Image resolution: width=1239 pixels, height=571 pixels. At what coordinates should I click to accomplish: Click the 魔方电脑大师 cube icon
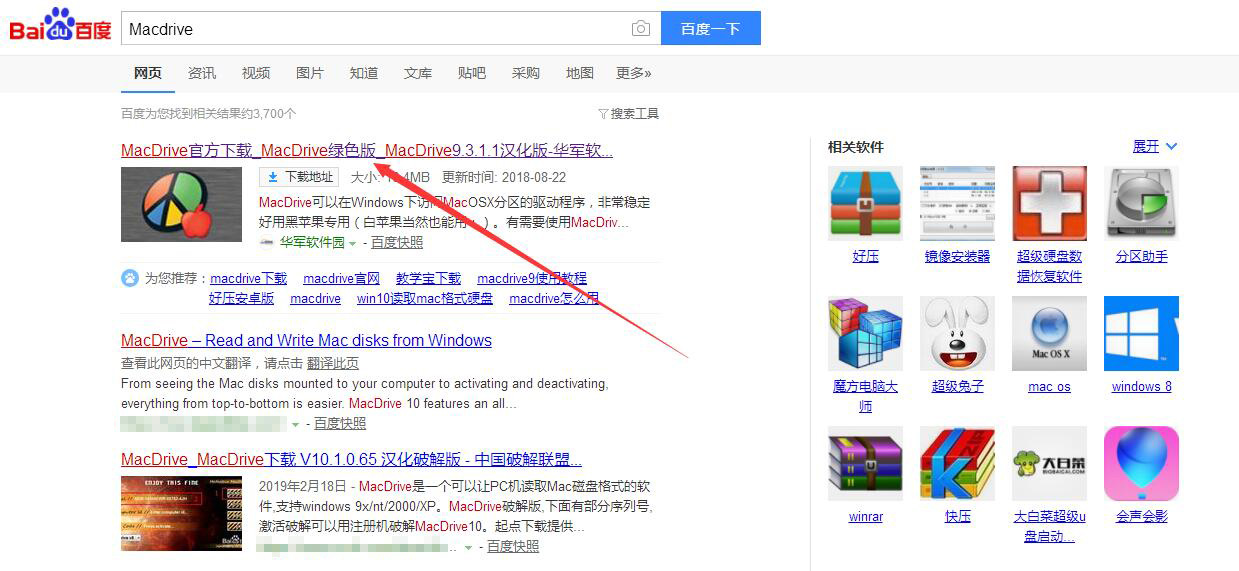[x=865, y=333]
